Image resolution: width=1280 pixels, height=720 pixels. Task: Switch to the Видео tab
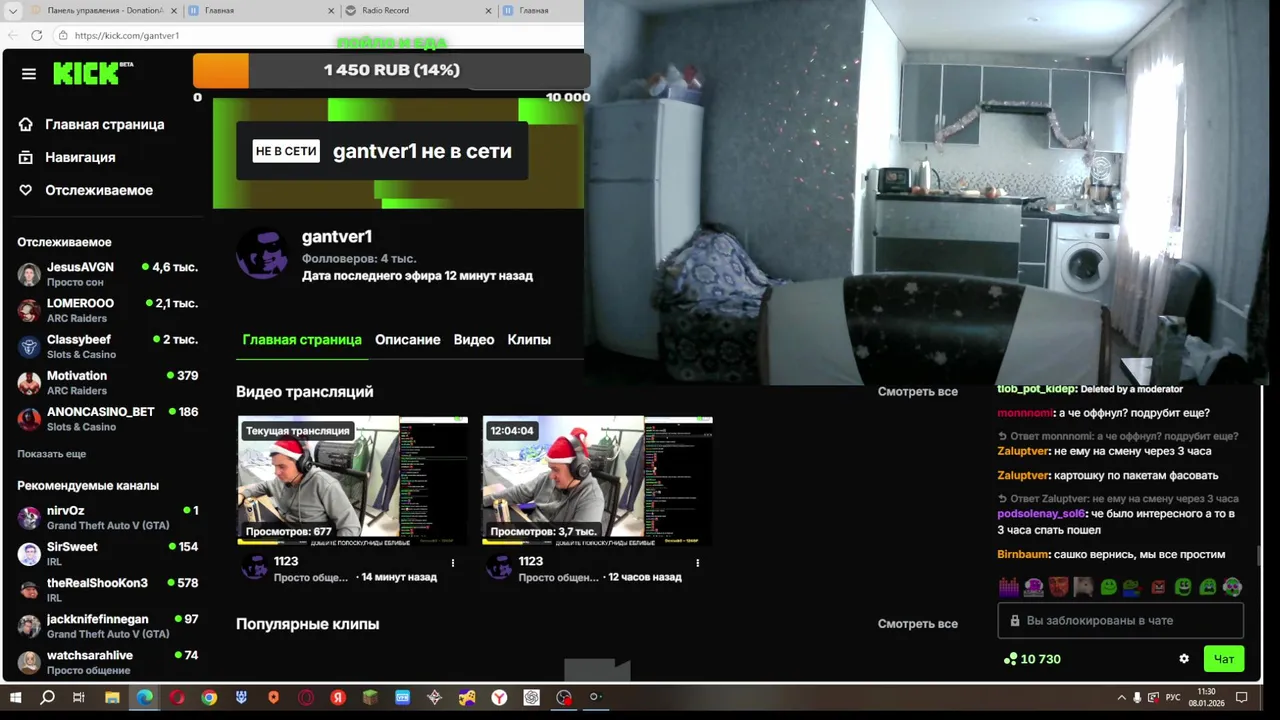(x=474, y=340)
